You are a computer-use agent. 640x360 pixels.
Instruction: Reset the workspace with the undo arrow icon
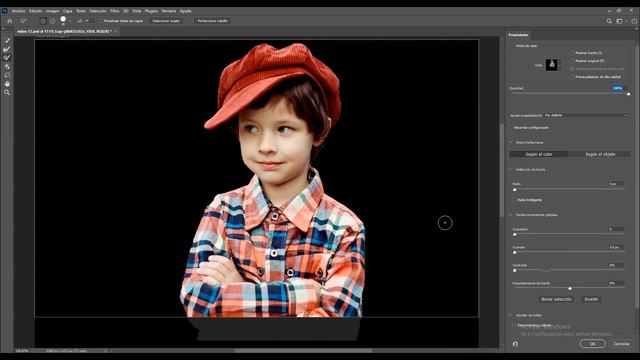click(516, 344)
